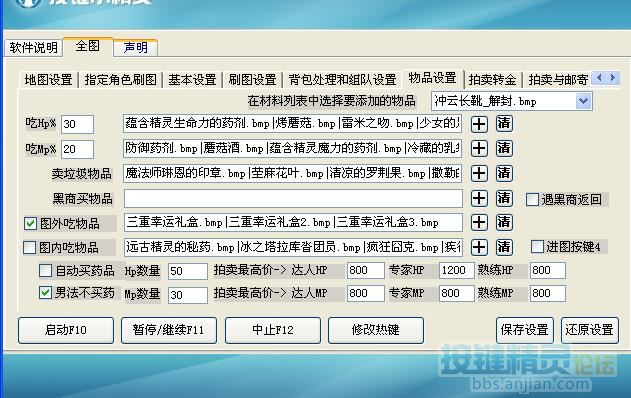This screenshot has height=398, width=631.
Task: Click the 中止F12 button
Action: (x=272, y=330)
